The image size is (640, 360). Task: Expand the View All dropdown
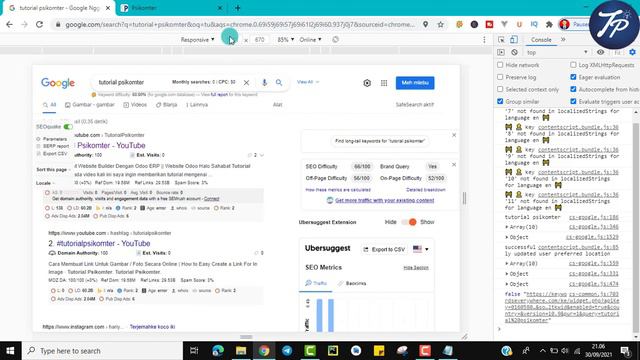[308, 82]
